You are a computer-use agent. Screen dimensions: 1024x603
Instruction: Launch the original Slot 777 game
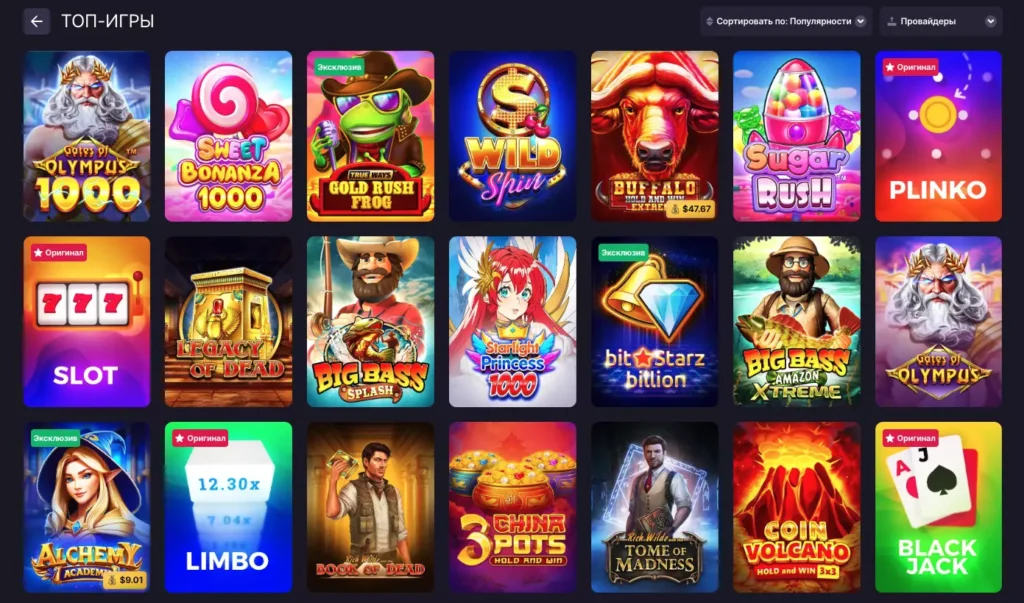(x=87, y=322)
